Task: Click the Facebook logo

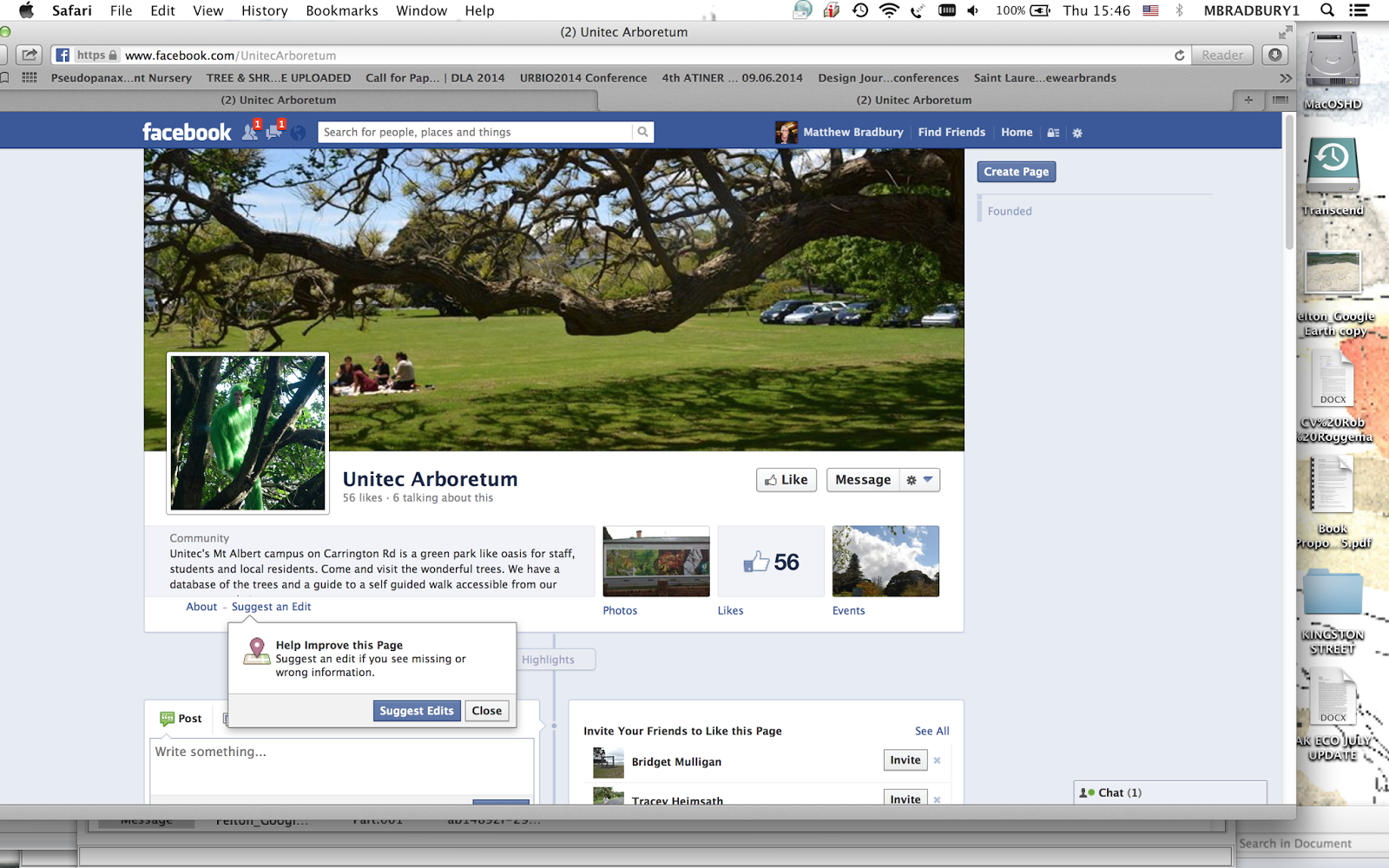Action: coord(187,132)
